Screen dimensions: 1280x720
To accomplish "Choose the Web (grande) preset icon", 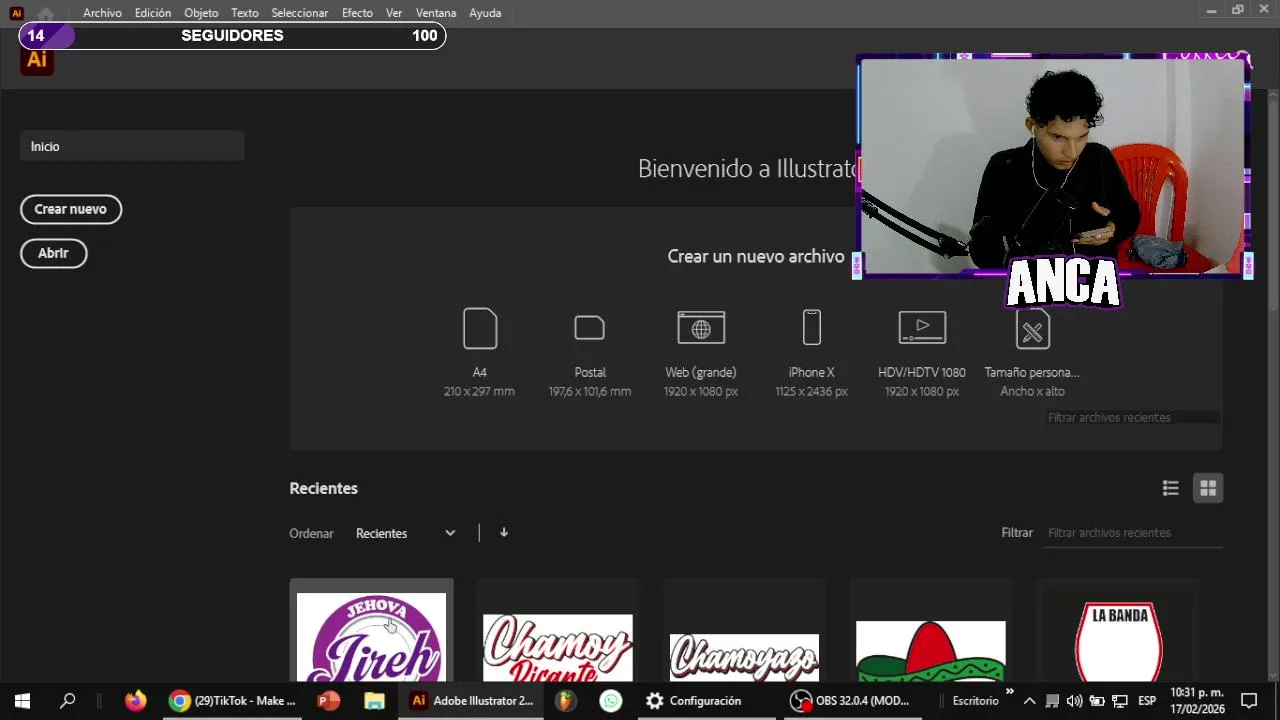I will click(x=701, y=328).
